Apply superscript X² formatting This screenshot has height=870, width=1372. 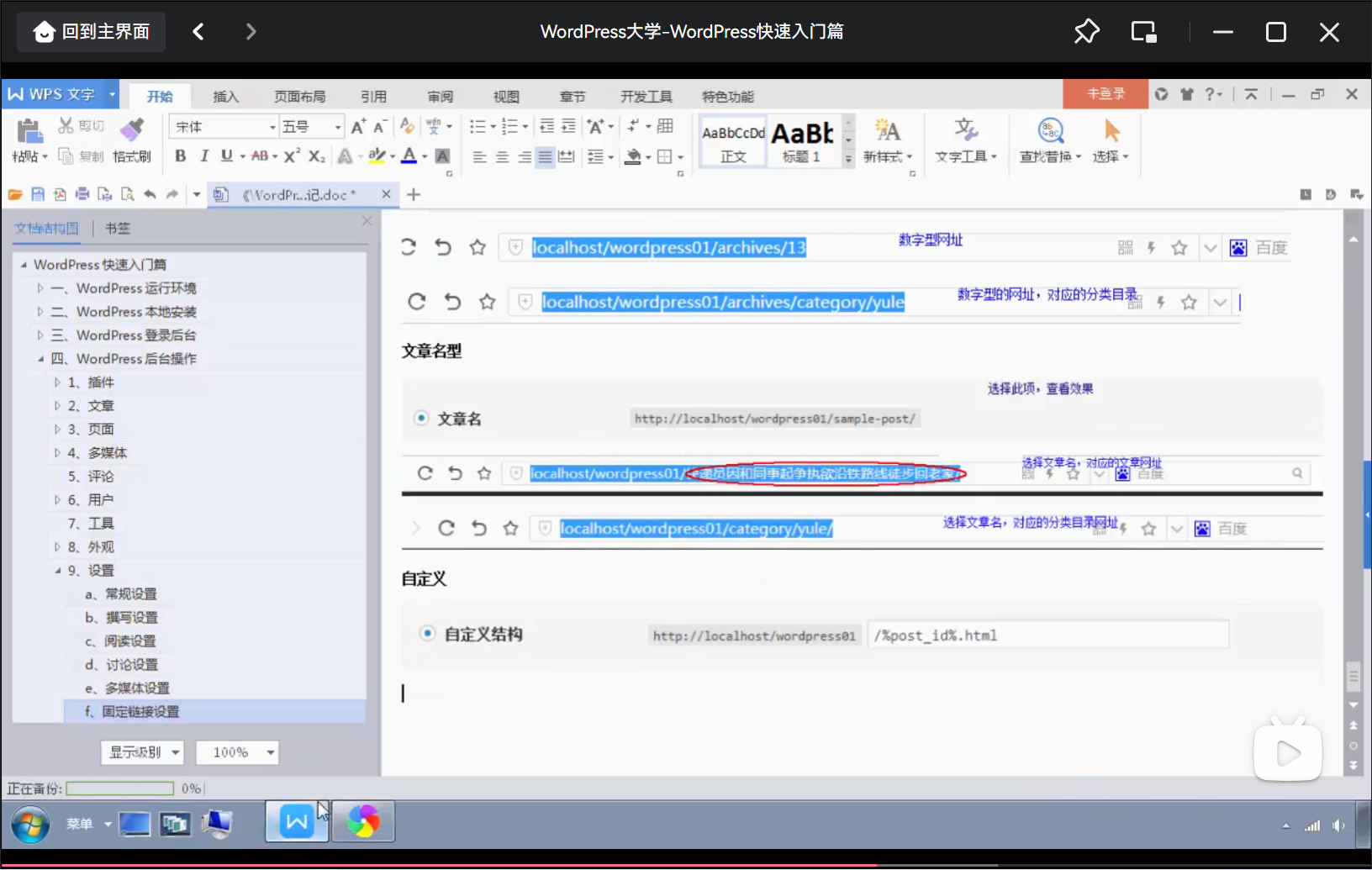pyautogui.click(x=292, y=156)
